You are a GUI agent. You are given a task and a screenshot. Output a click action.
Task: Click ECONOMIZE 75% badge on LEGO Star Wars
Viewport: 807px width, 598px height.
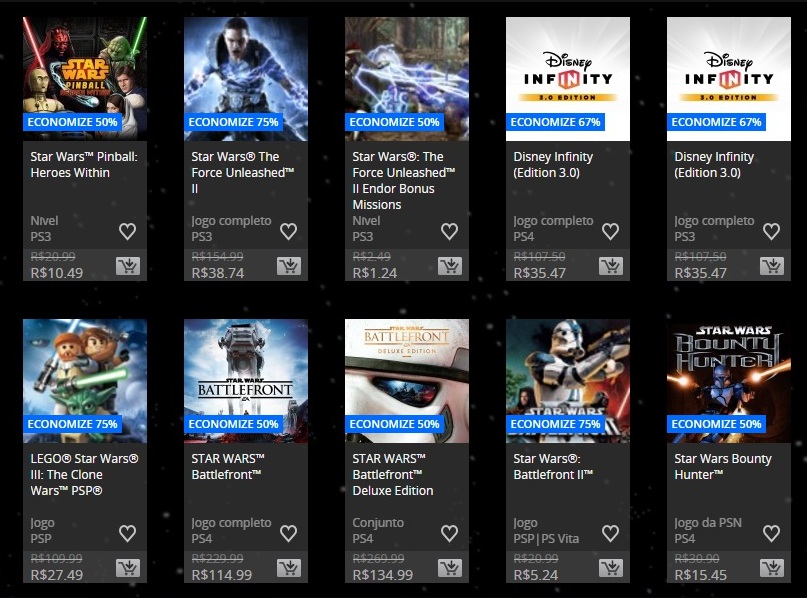coord(73,424)
